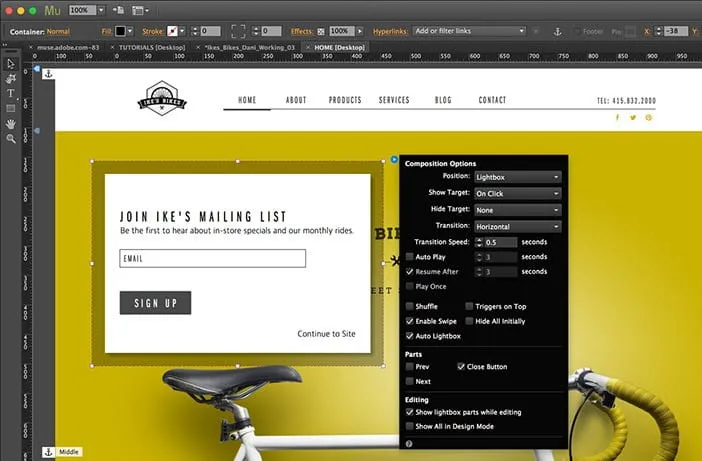
Task: Disable the Enable Swipe checkbox
Action: point(409,321)
